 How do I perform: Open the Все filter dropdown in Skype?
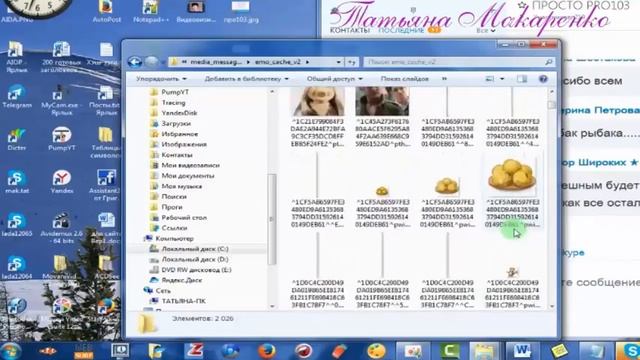(x=485, y=31)
